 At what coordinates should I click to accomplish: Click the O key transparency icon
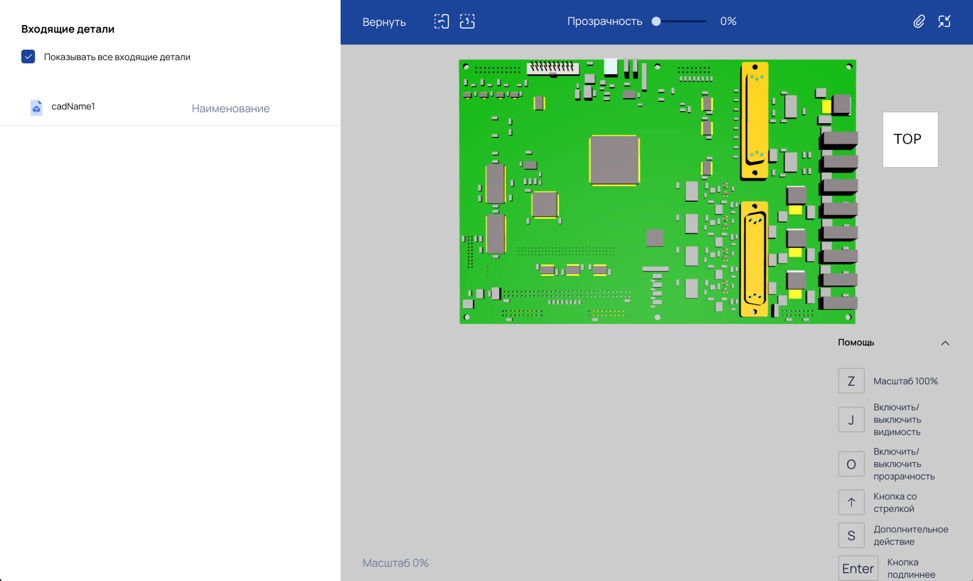click(851, 464)
